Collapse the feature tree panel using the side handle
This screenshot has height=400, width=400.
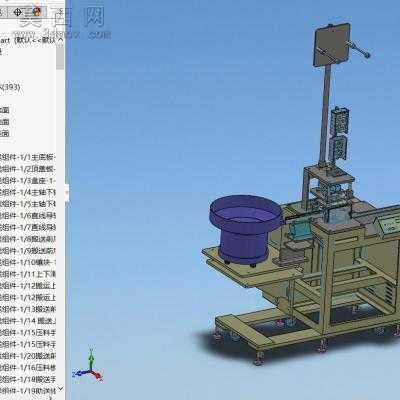click(x=67, y=193)
